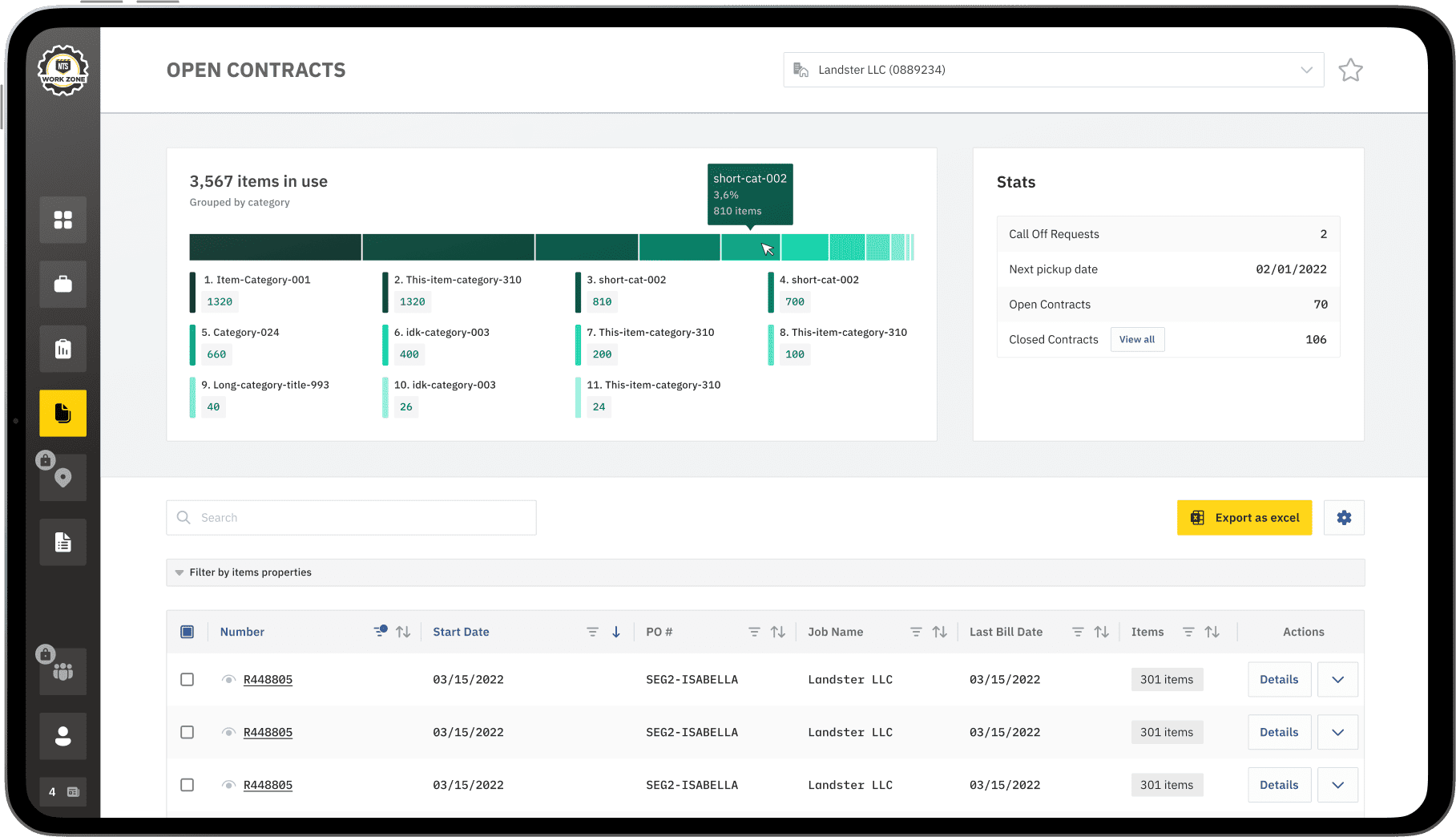The image size is (1456, 837).
Task: Open table settings gear icon
Action: coord(1344,518)
